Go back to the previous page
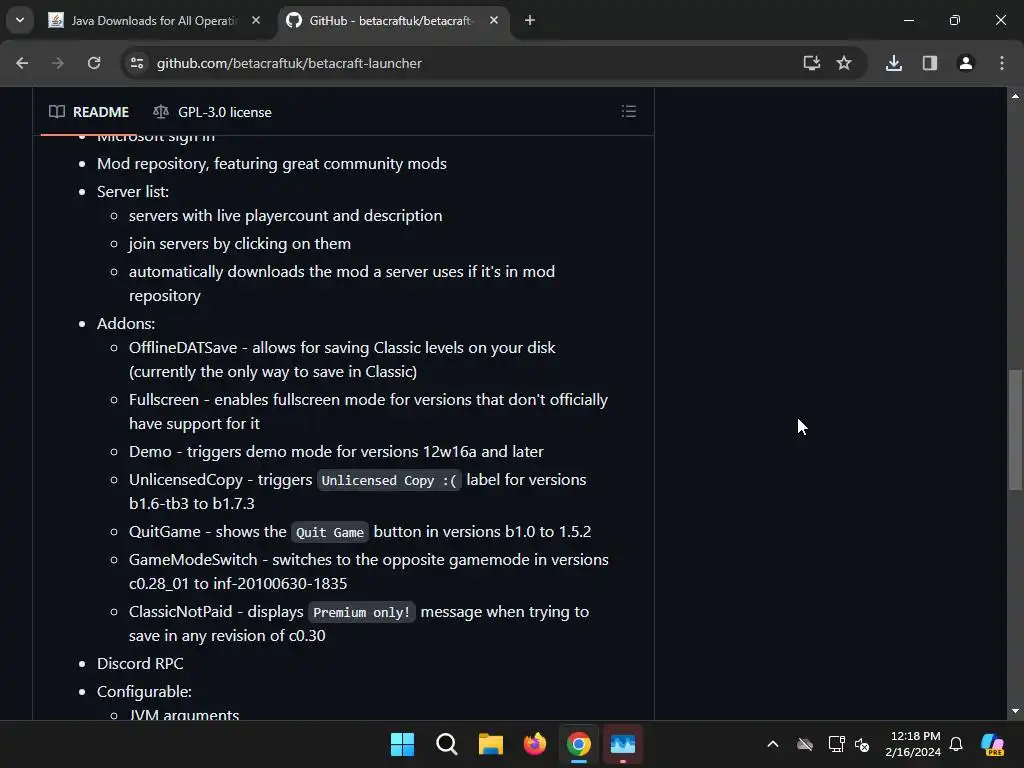The width and height of the screenshot is (1024, 768). [x=22, y=63]
